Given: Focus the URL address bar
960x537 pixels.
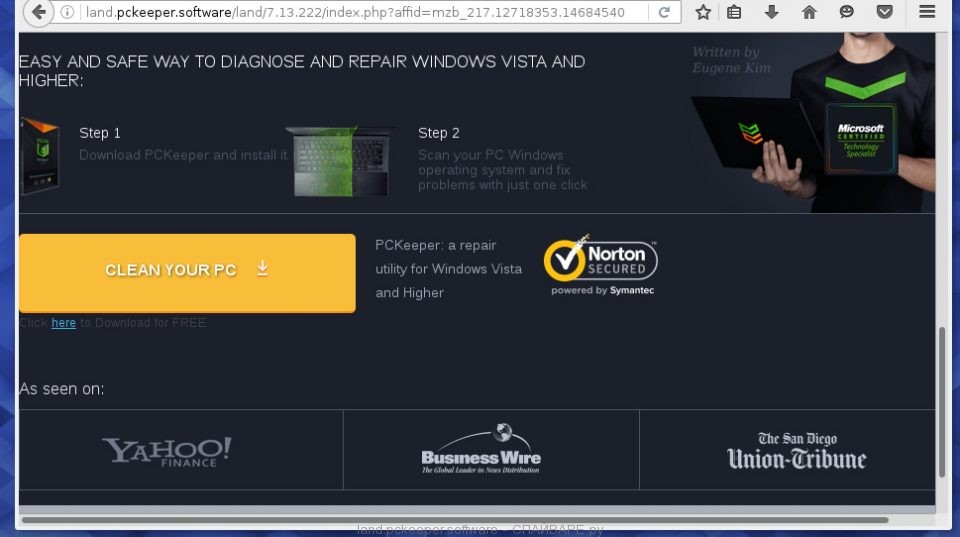Looking at the screenshot, I should (360, 13).
